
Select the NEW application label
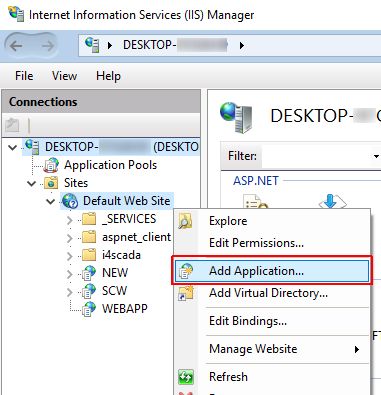(x=115, y=273)
